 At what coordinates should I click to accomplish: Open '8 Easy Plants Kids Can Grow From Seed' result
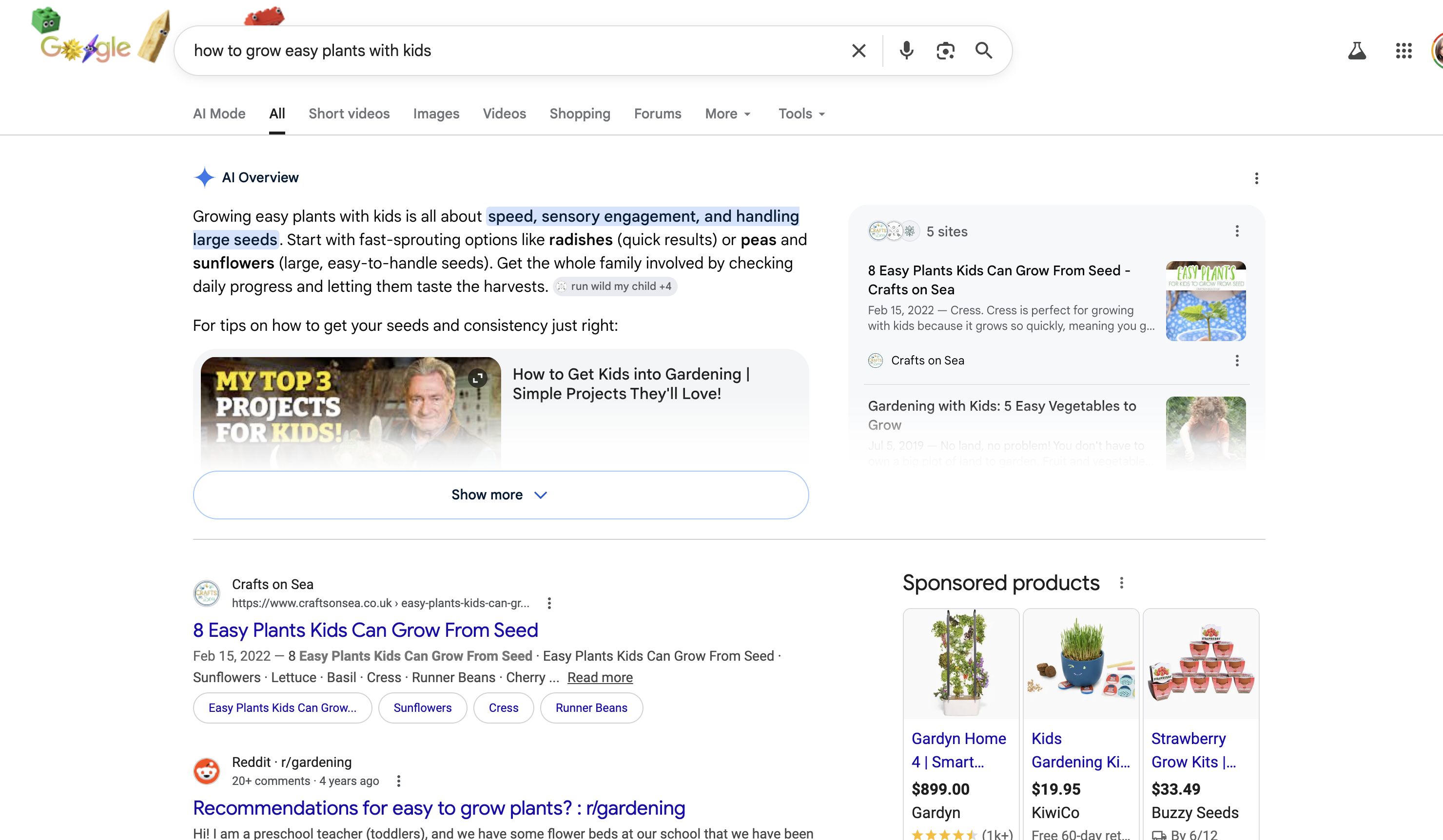[x=365, y=630]
